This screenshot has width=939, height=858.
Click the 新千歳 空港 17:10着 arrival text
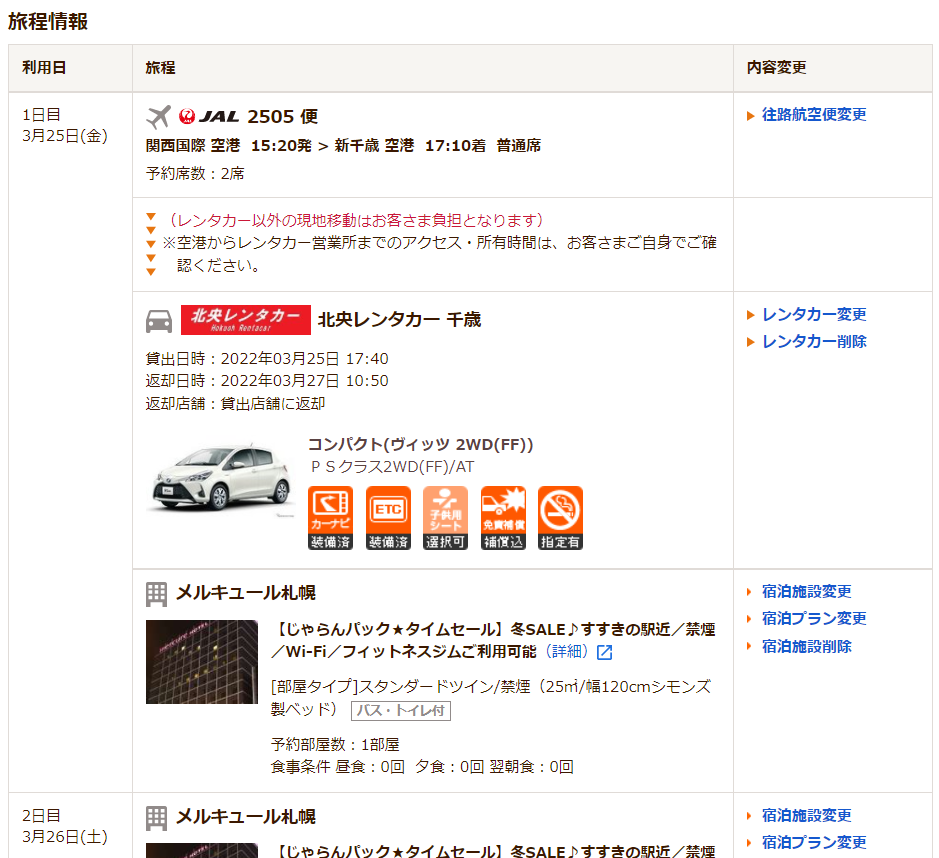[410, 145]
